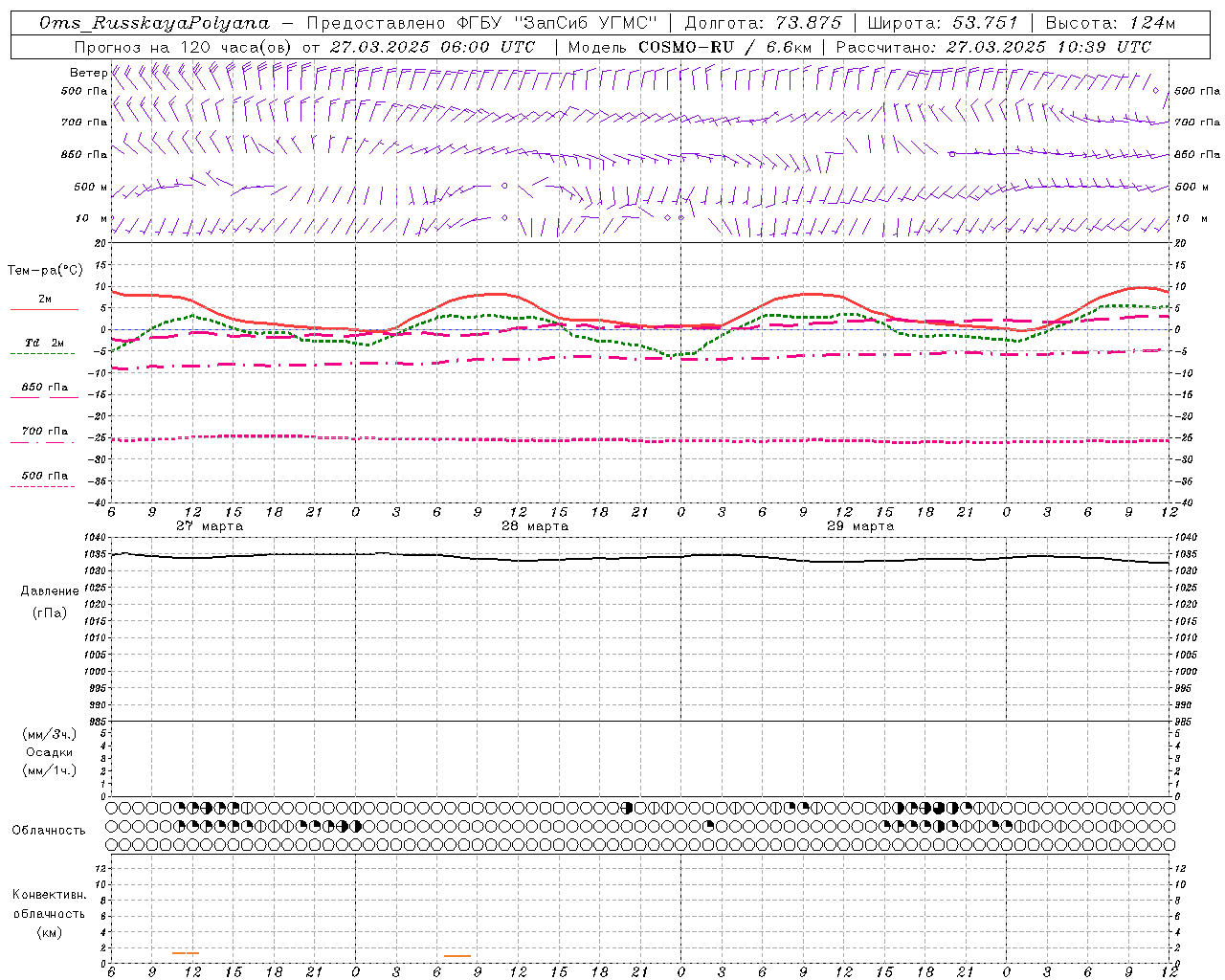The image size is (1225, 980).
Task: Select the Td 2м dew point legend
Action: click(x=44, y=343)
